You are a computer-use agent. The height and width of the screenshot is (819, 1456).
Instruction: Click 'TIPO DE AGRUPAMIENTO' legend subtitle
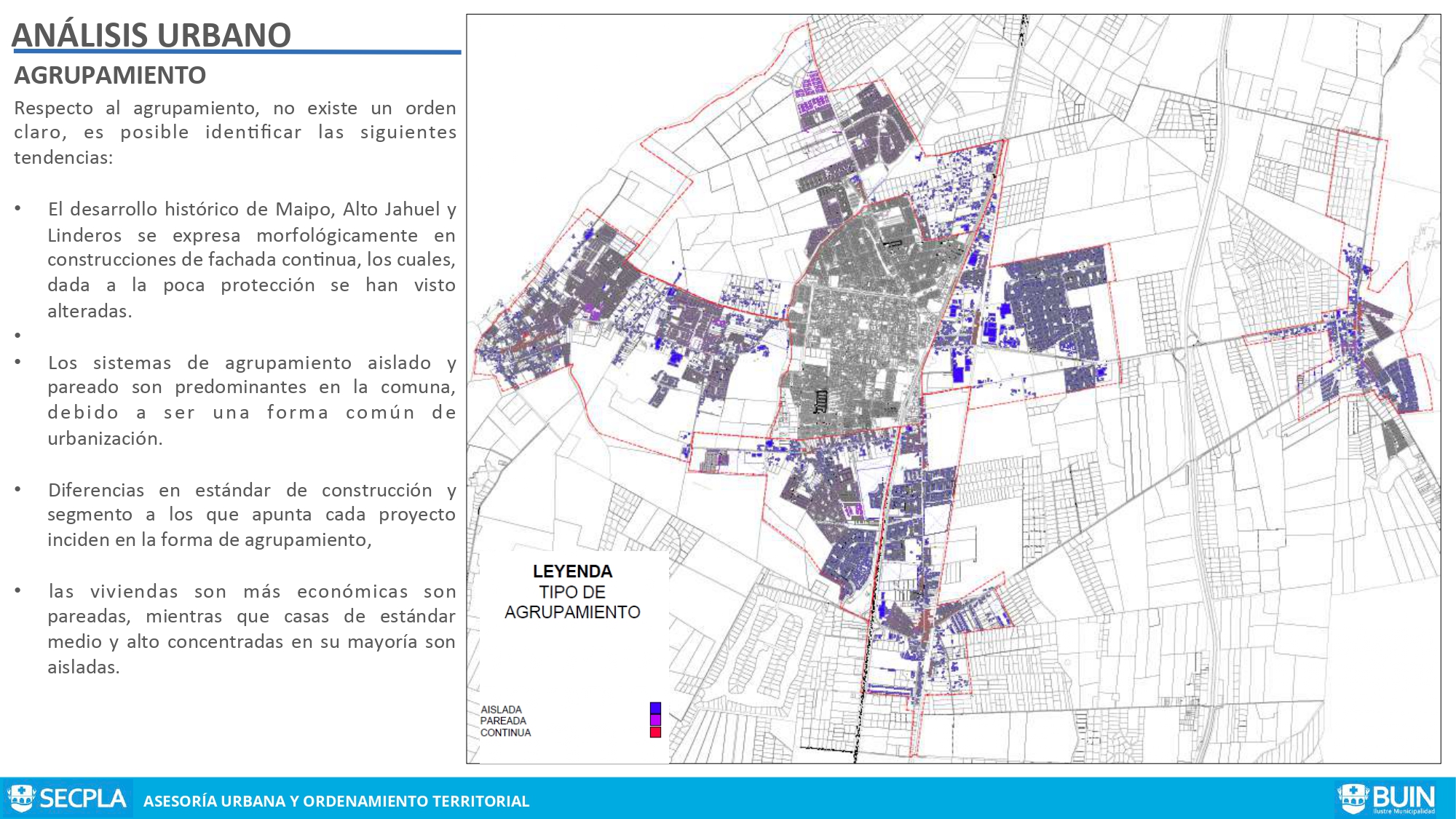pos(572,602)
